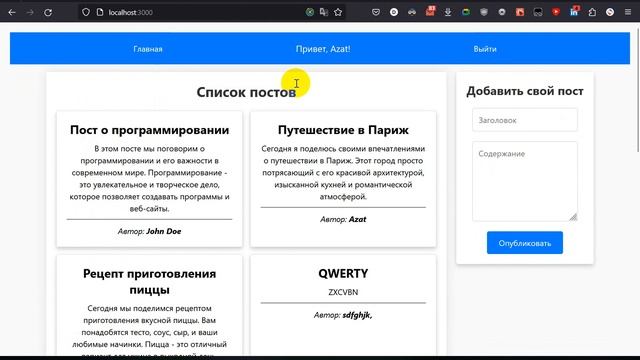Screen dimensions: 640x360
Task: Focus the Содержание text area
Action: click(x=524, y=181)
